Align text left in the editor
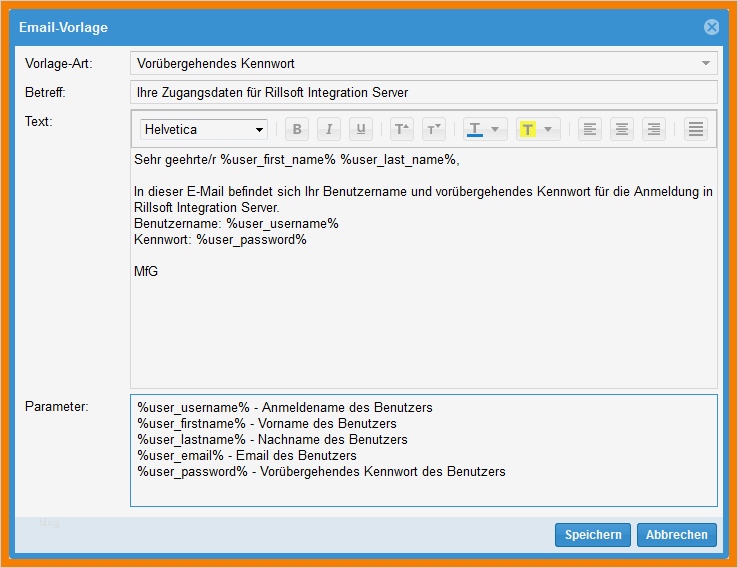 (590, 129)
